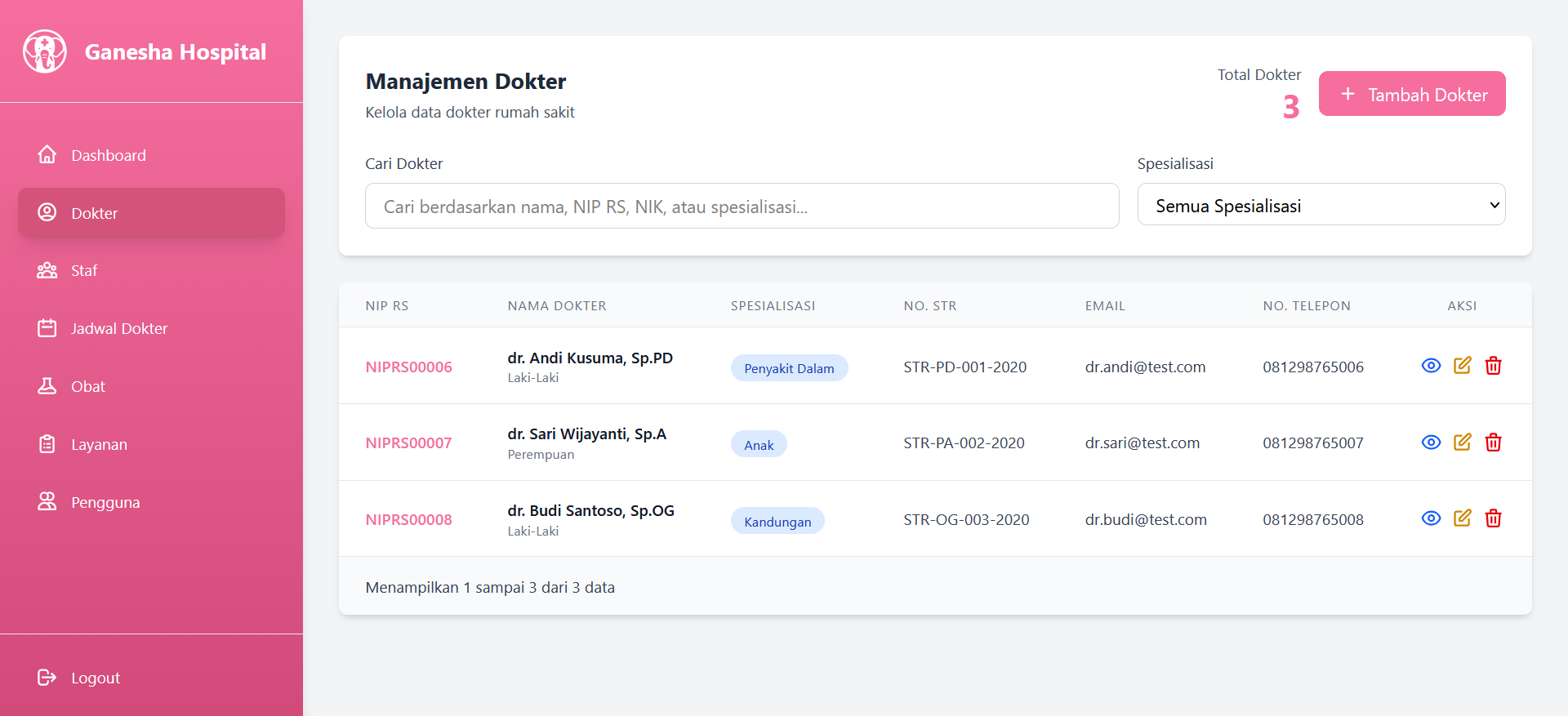Click the Dashboard home icon
This screenshot has width=1568, height=716.
47,154
